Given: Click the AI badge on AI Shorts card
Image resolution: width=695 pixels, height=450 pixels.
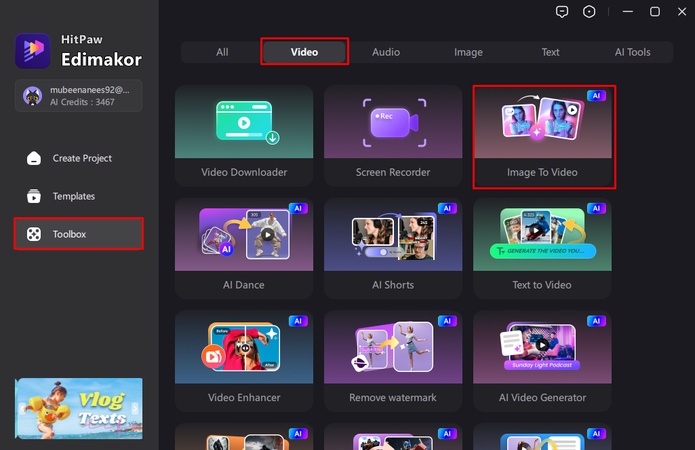Looking at the screenshot, I should 447,208.
